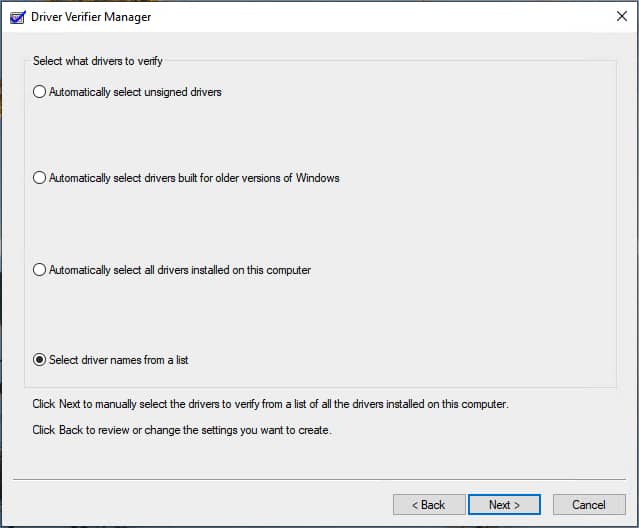Click the 'Select what drivers to verify' group label
639x528 pixels.
click(x=98, y=61)
